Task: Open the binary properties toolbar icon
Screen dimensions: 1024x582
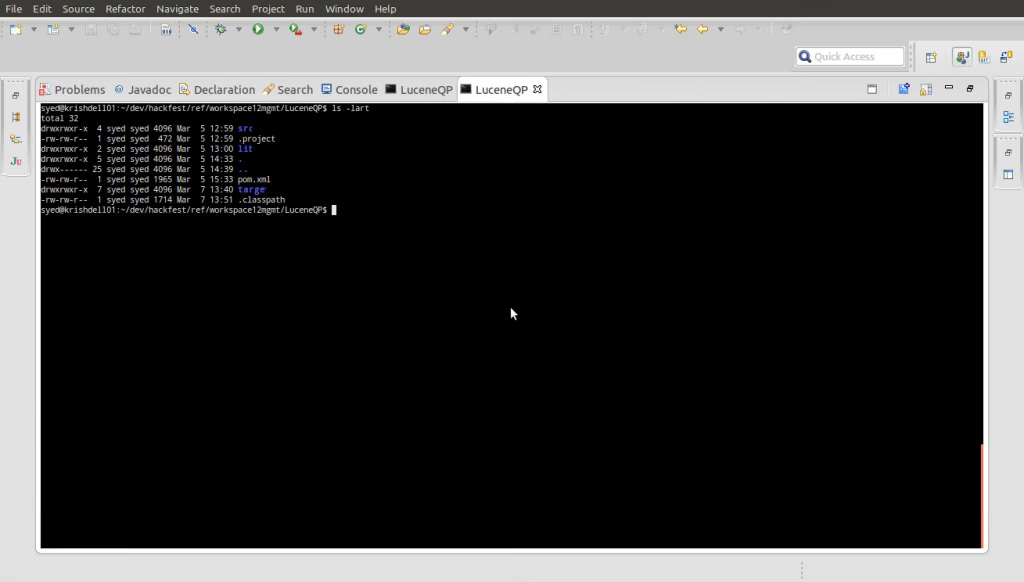Action: [166, 29]
